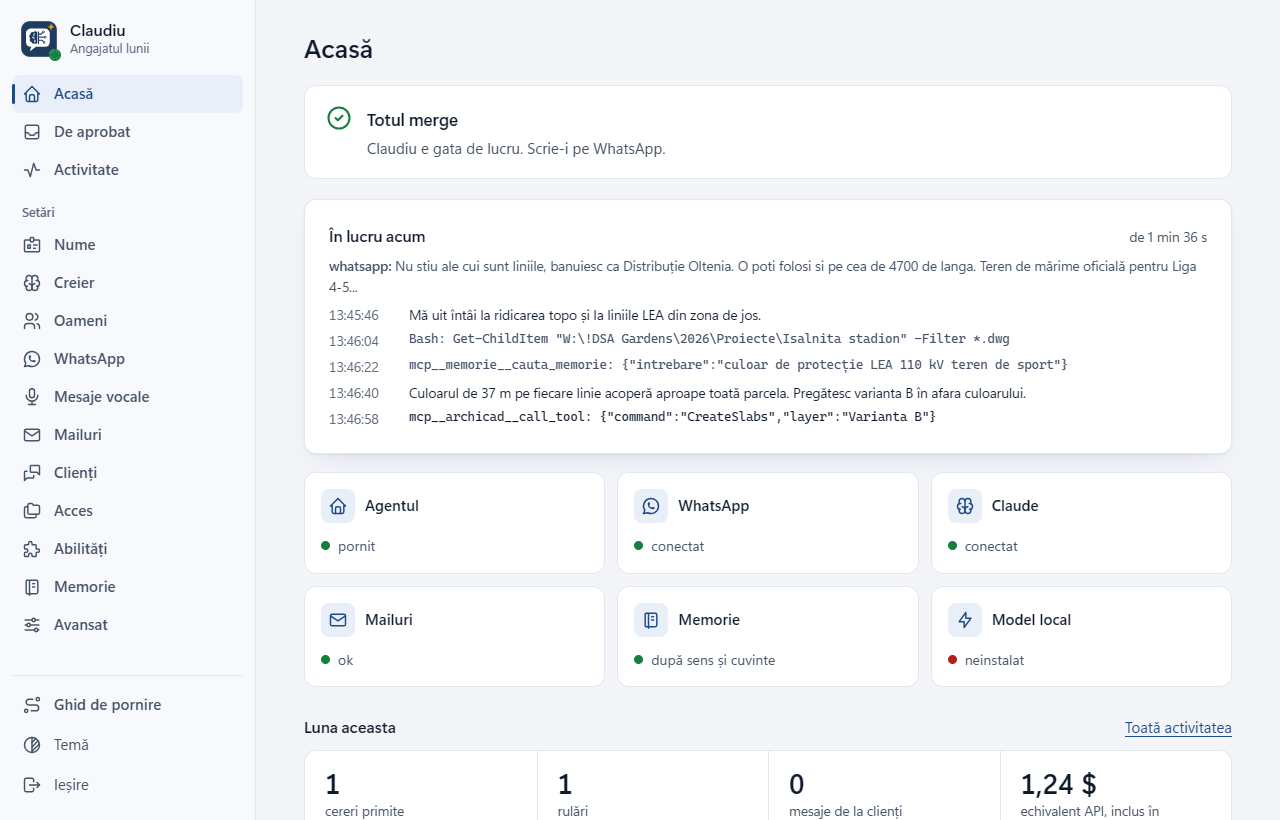Open the Oameni people icon
The height and width of the screenshot is (820, 1280).
coord(32,321)
